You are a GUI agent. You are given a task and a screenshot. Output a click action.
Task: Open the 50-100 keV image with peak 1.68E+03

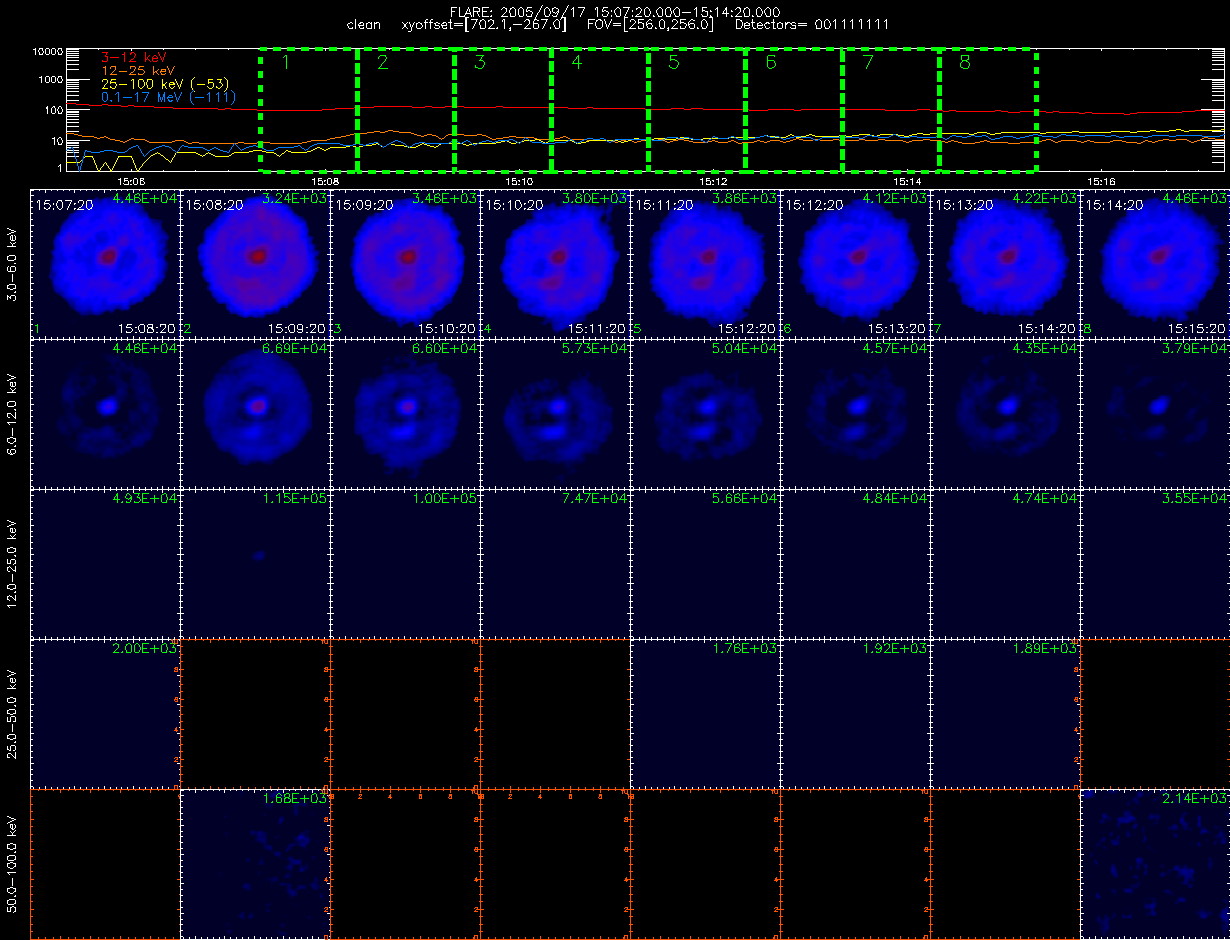pyautogui.click(x=256, y=863)
